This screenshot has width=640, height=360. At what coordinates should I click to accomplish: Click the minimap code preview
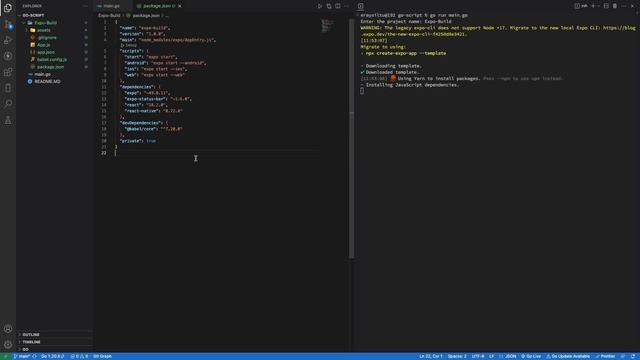click(327, 25)
